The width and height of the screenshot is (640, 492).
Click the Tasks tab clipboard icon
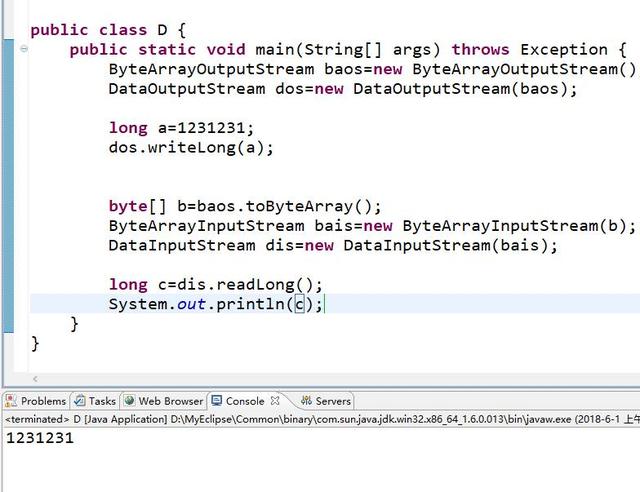tap(80, 401)
